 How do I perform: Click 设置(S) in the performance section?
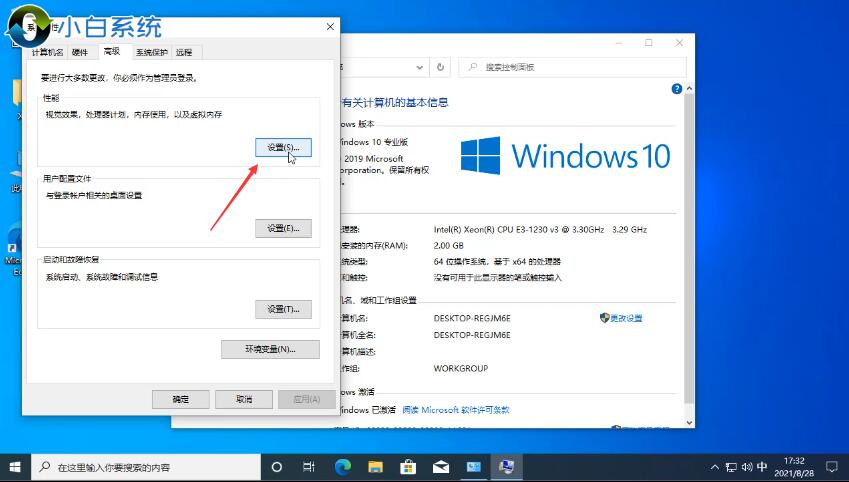[x=283, y=148]
